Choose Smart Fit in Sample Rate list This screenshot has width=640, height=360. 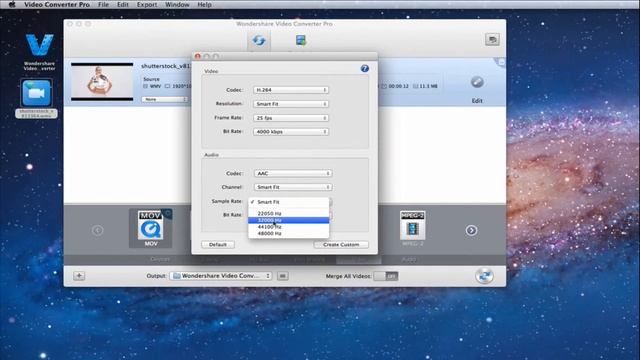tap(289, 202)
